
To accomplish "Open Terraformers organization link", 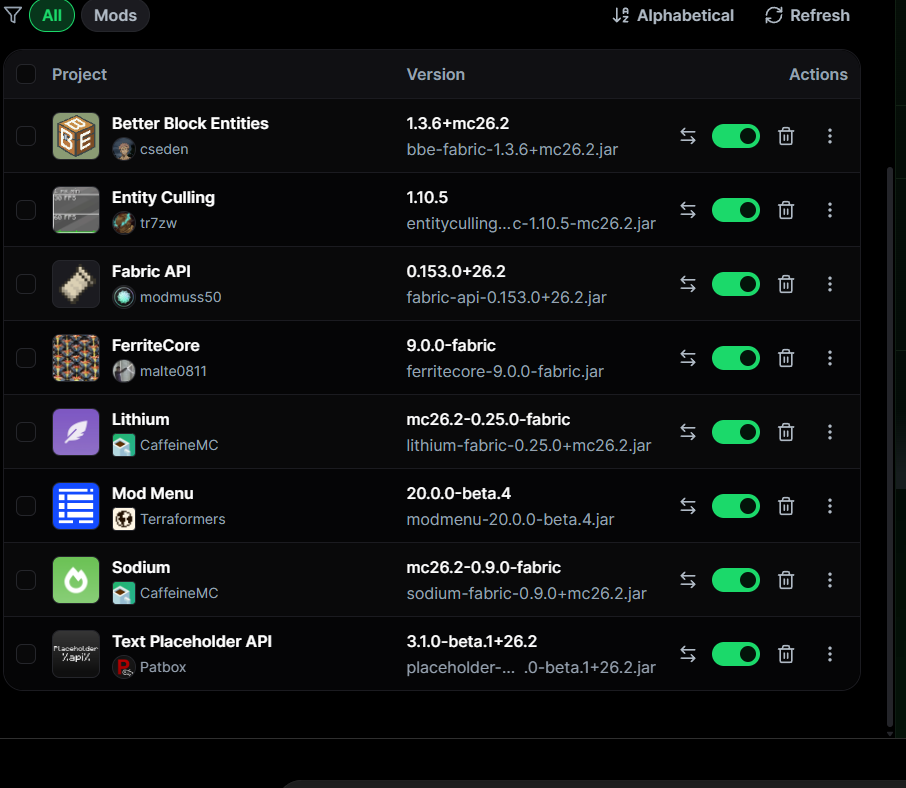I will click(x=169, y=519).
